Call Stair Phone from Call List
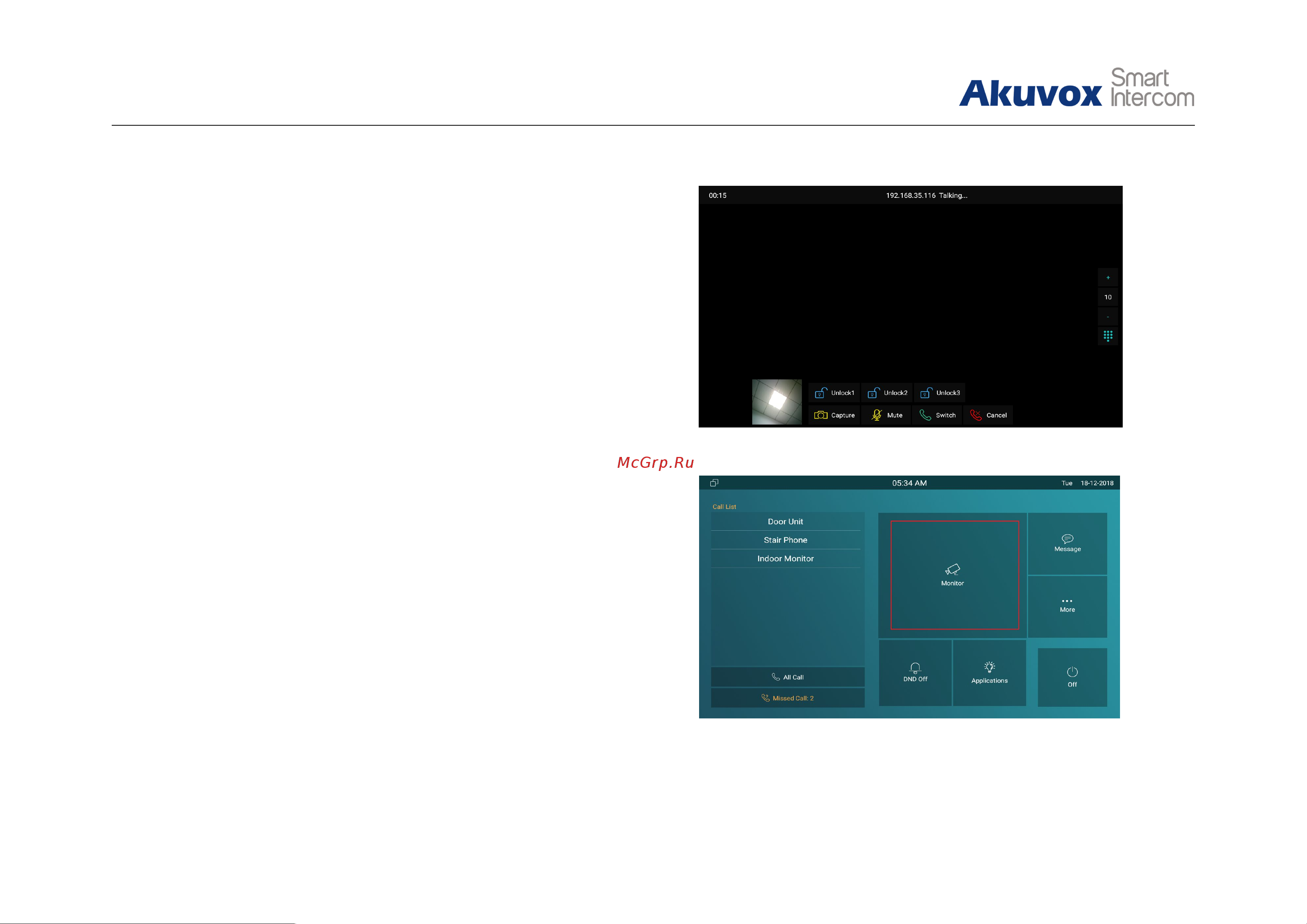Image resolution: width=1307 pixels, height=924 pixels. 786,540
